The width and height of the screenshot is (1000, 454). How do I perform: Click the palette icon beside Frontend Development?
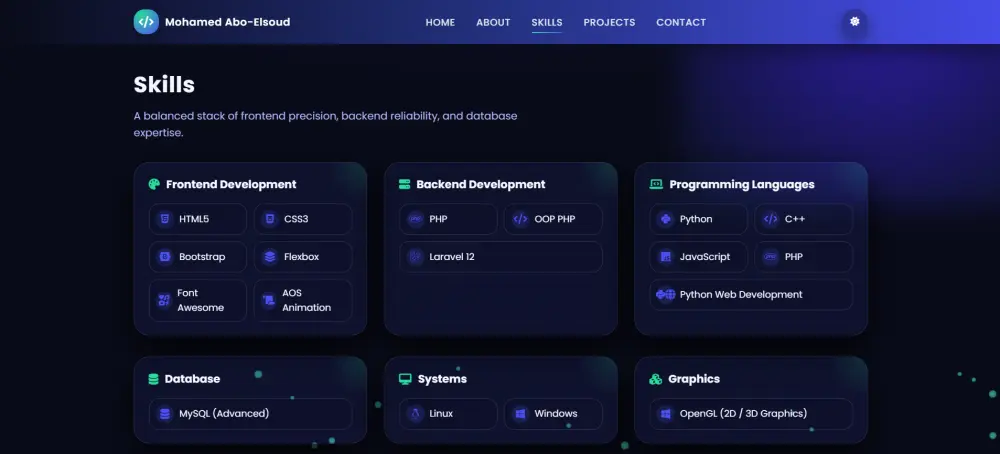[x=154, y=184]
